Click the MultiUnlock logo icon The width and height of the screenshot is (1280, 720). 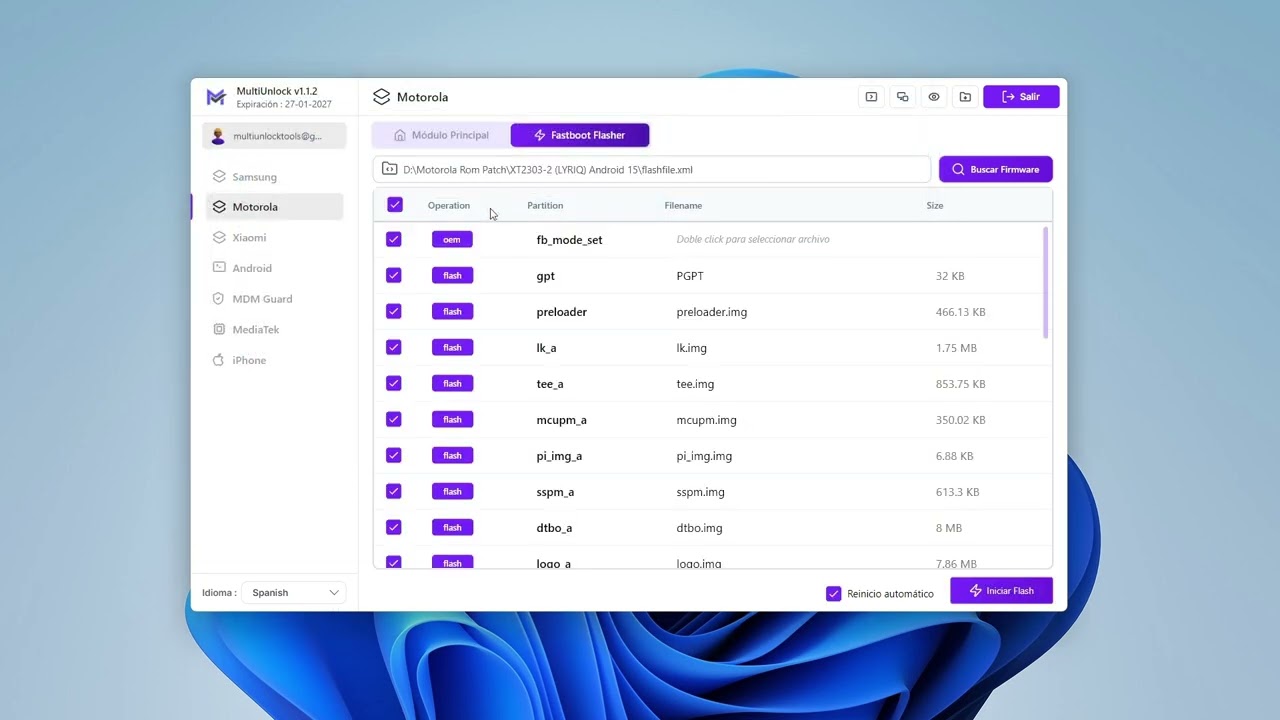pos(216,97)
